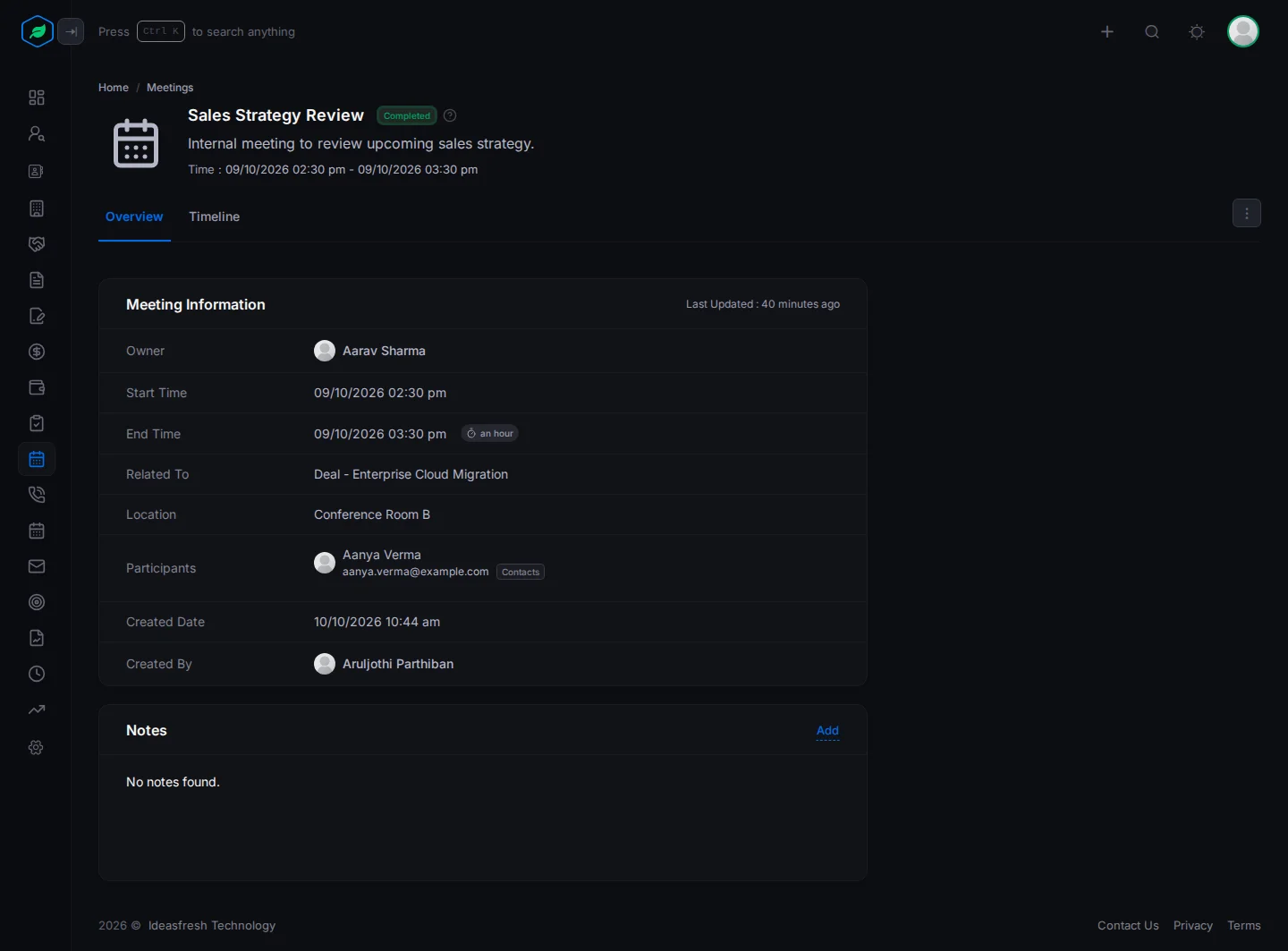Open the dollar coin sidebar icon
Image resolution: width=1288 pixels, height=951 pixels.
coord(37,352)
